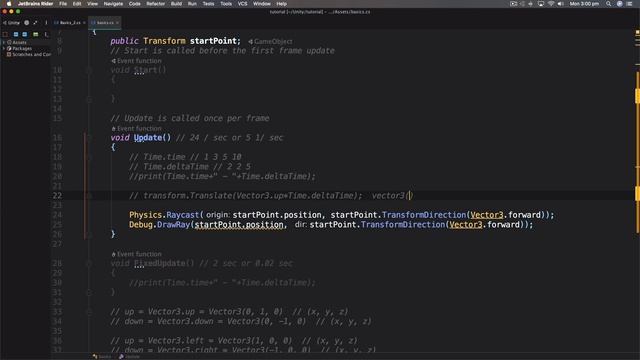Collapse the FixedUpdate() method fold marker

(89, 264)
